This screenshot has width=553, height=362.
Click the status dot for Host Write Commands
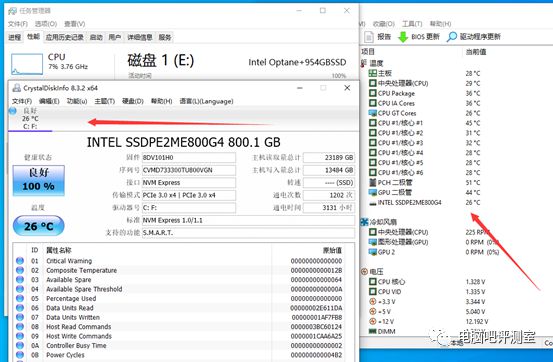click(20, 336)
